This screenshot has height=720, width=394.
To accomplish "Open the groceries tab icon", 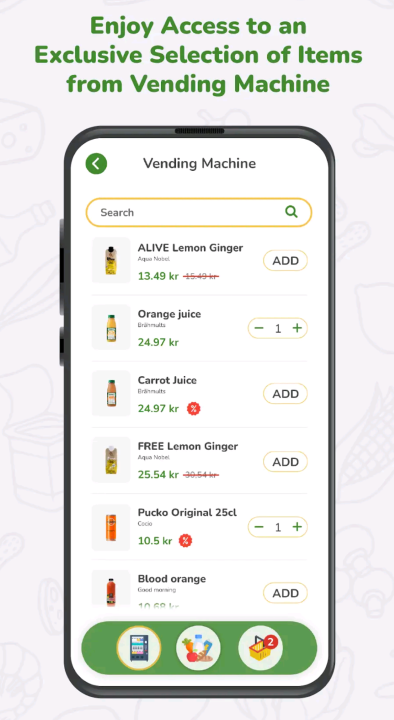I will pos(198,648).
